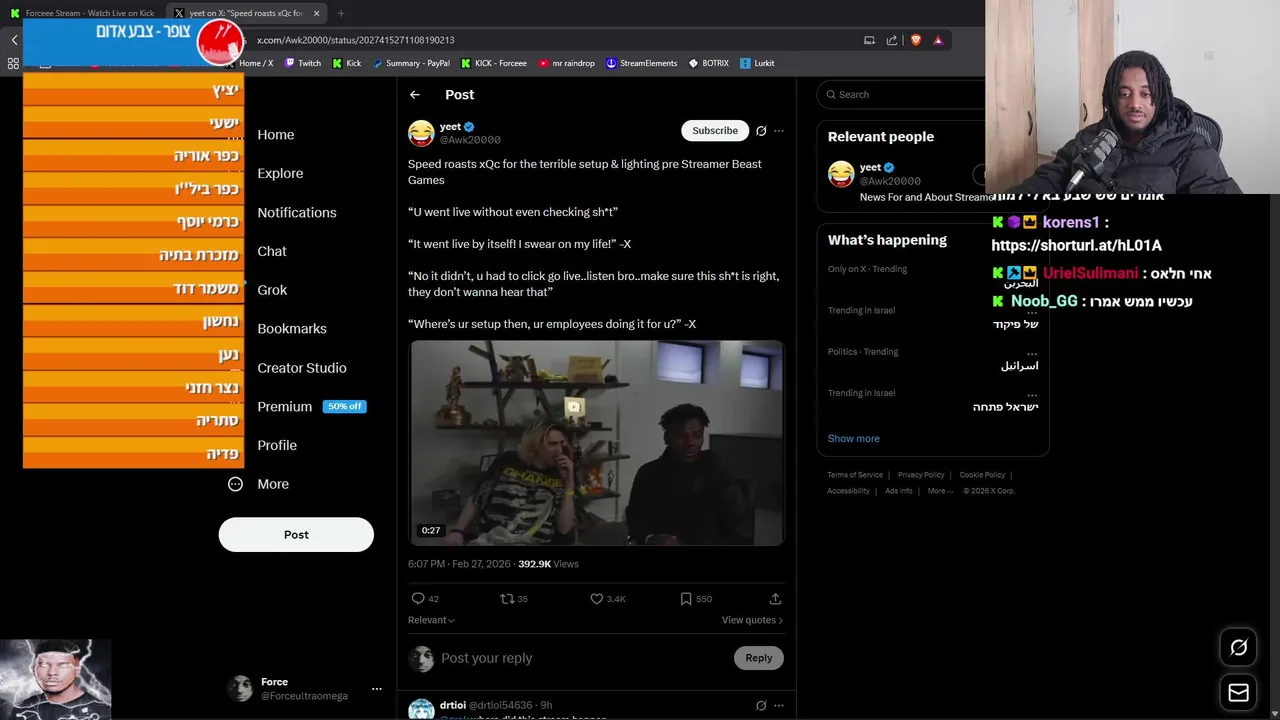This screenshot has width=1280, height=720.
Task: Open Creator Studio in sidebar
Action: pyautogui.click(x=302, y=368)
